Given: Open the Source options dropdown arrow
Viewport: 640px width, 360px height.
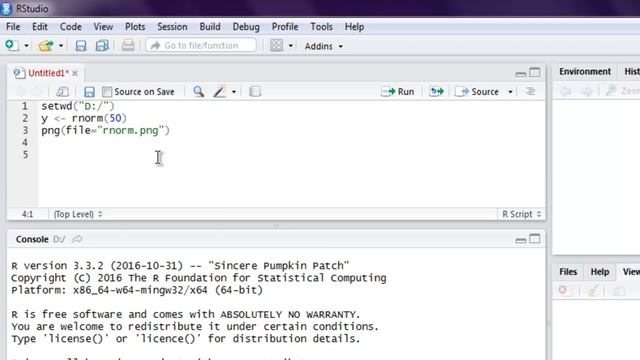Looking at the screenshot, I should point(510,92).
